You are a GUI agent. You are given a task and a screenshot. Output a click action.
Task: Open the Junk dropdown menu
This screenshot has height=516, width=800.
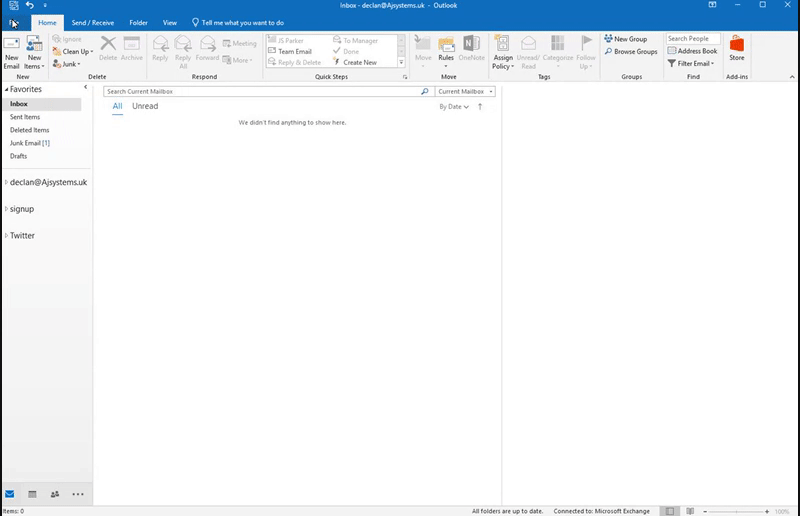(66, 64)
